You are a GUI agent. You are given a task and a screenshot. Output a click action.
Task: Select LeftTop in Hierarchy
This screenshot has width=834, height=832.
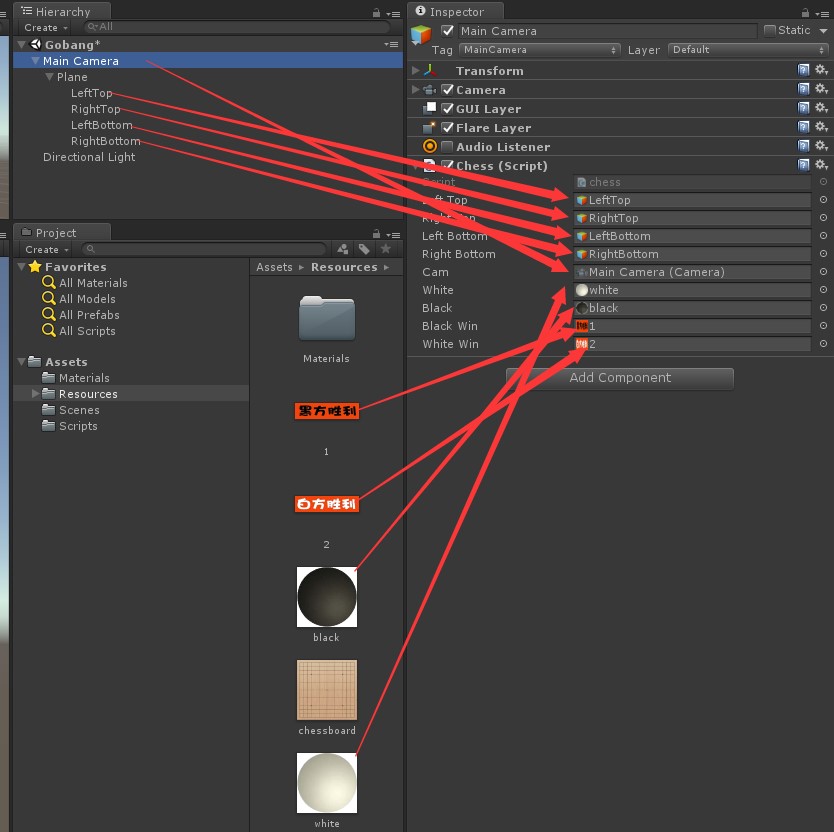pyautogui.click(x=91, y=93)
